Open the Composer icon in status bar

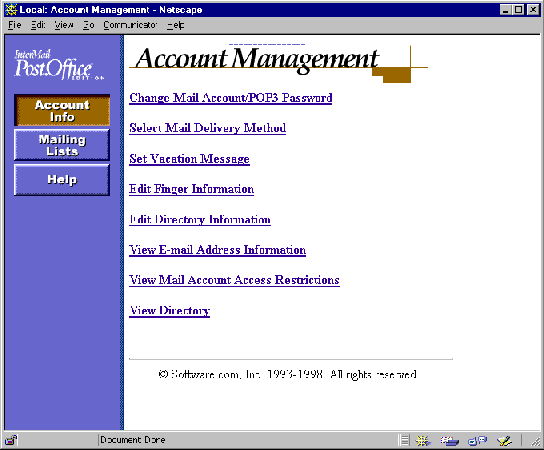click(x=504, y=441)
